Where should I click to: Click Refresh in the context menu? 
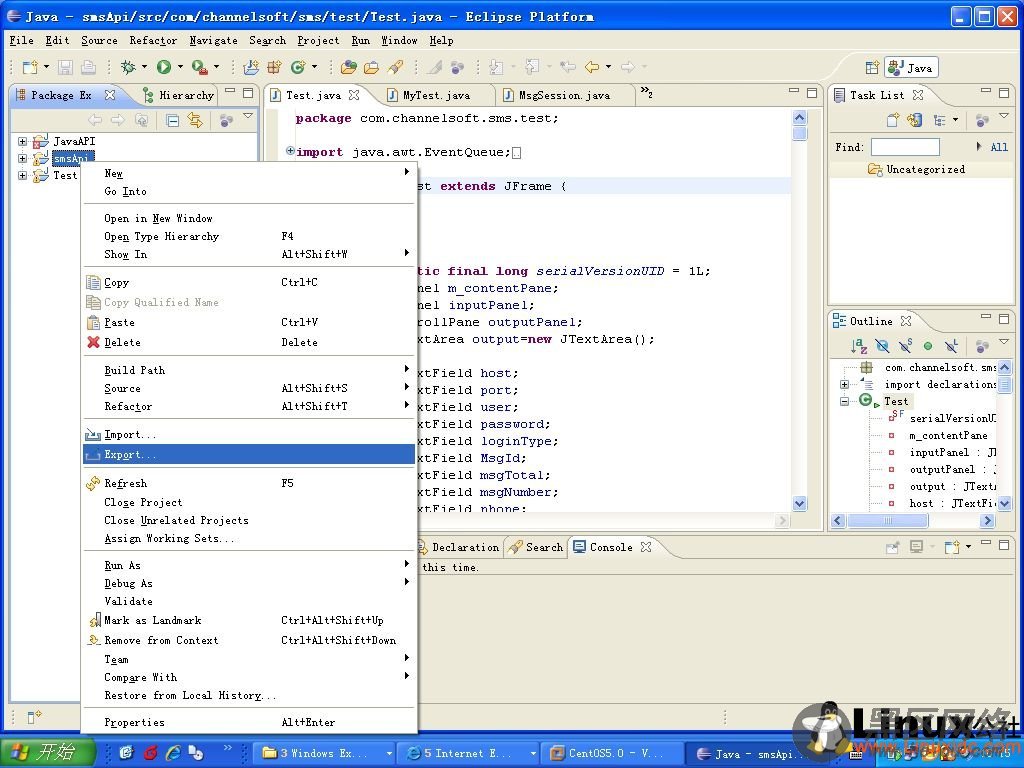tap(249, 483)
